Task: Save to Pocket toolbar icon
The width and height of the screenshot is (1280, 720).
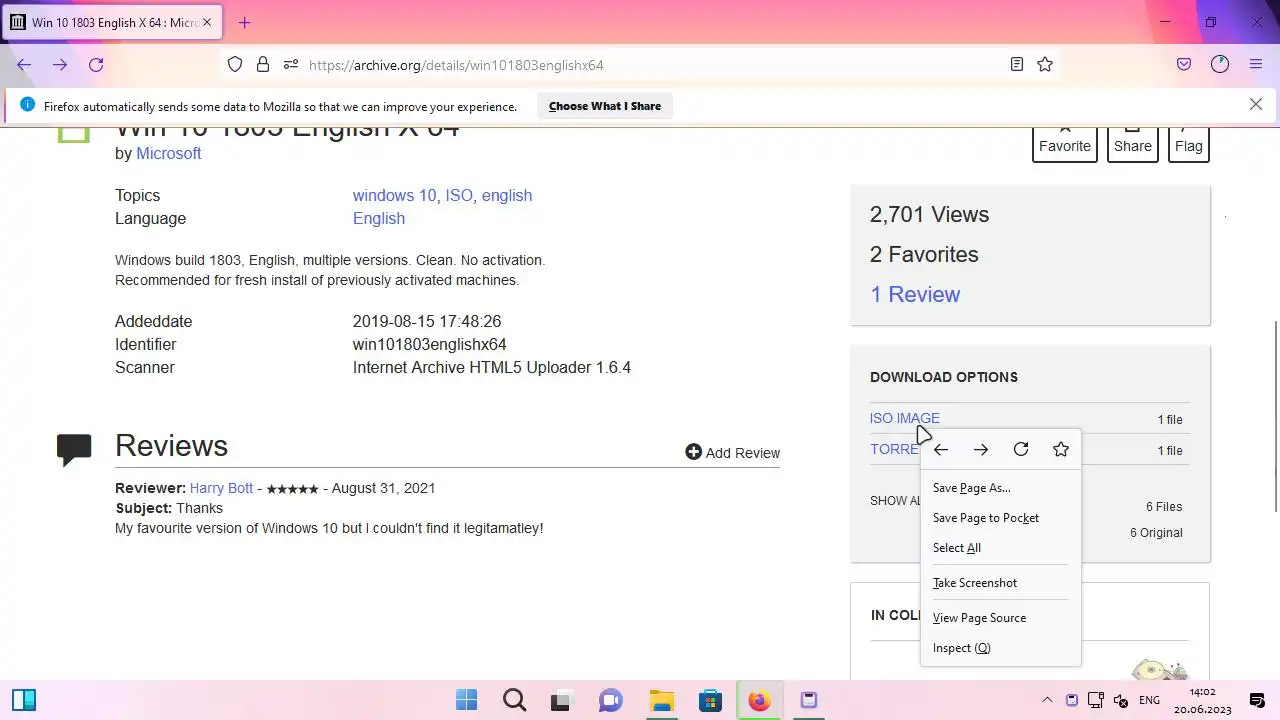Action: point(1184,65)
